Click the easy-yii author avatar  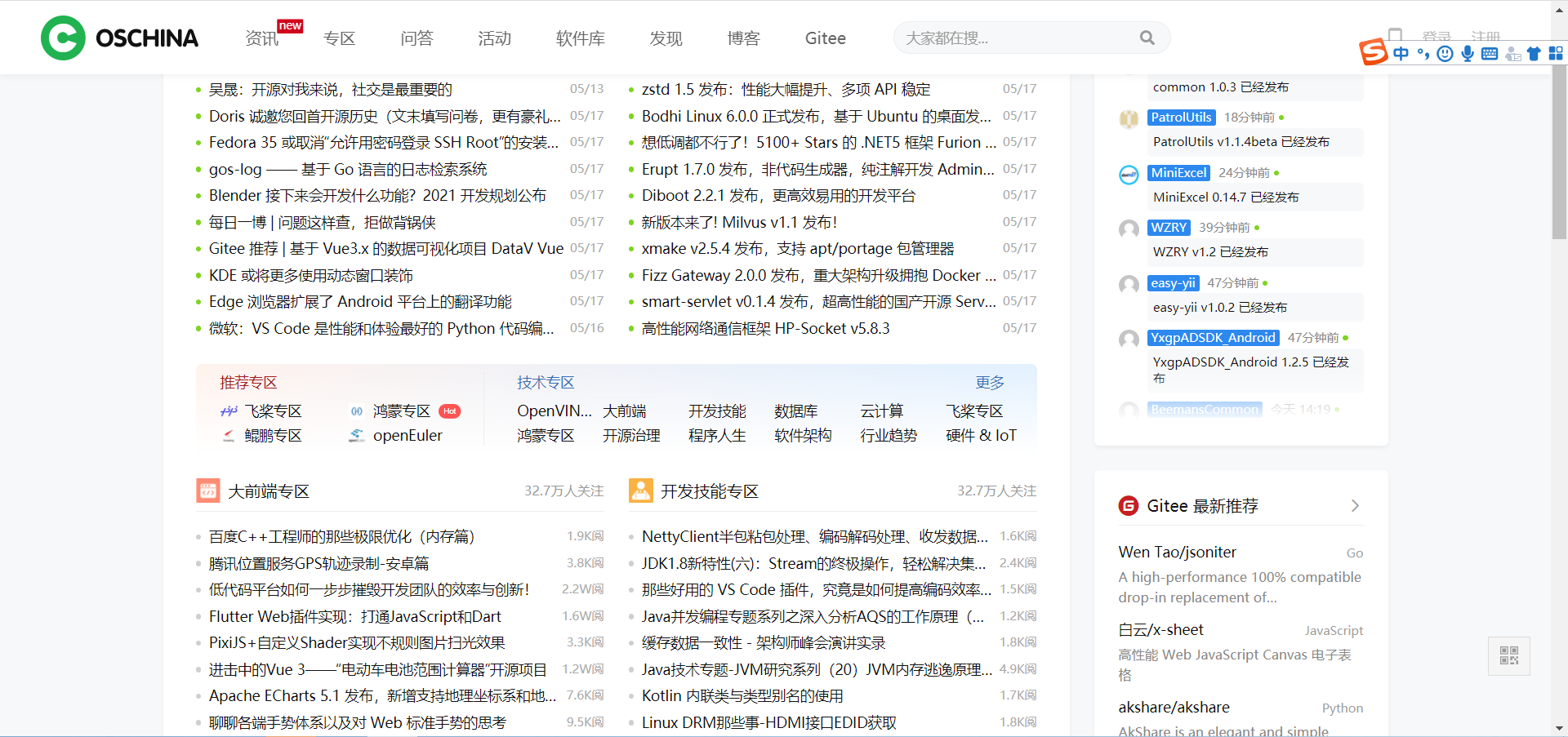point(1129,284)
